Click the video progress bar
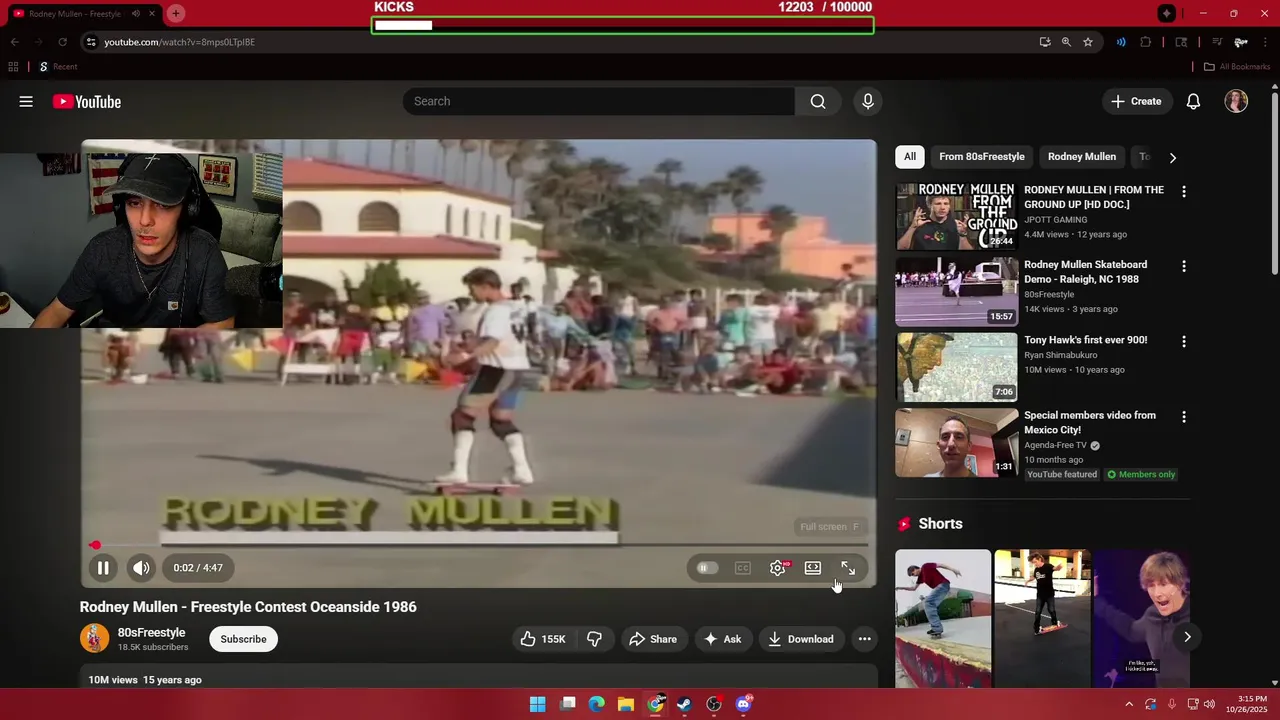Image resolution: width=1280 pixels, height=720 pixels. (x=478, y=546)
